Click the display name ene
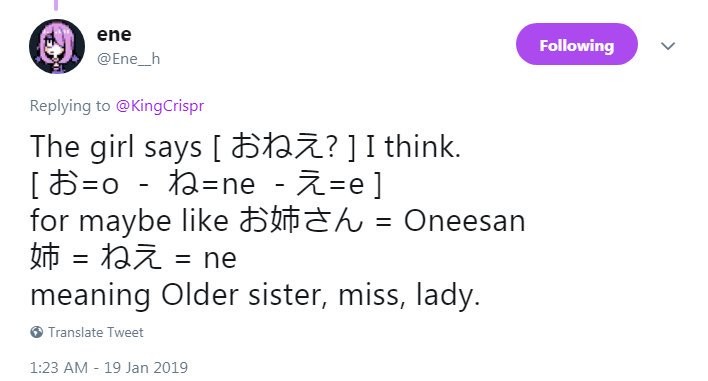This screenshot has height=381, width=708. click(x=114, y=34)
